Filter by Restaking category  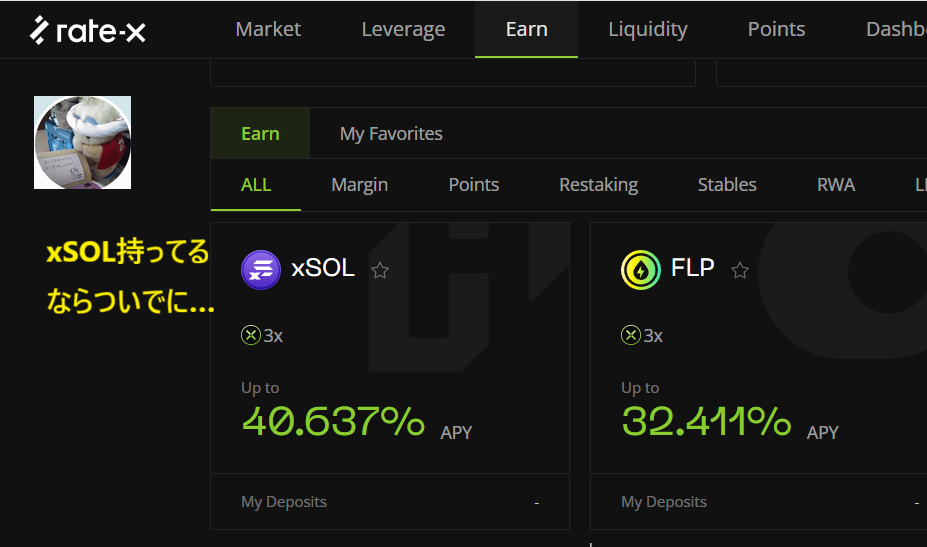[x=598, y=185]
